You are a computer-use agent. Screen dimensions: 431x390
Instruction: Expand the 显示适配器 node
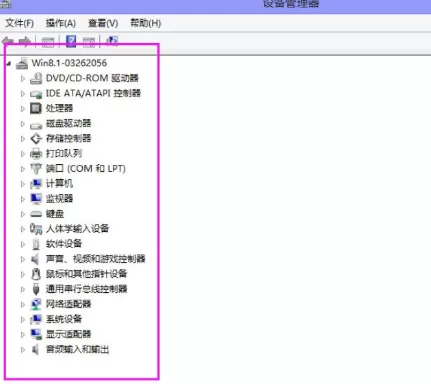[23, 334]
